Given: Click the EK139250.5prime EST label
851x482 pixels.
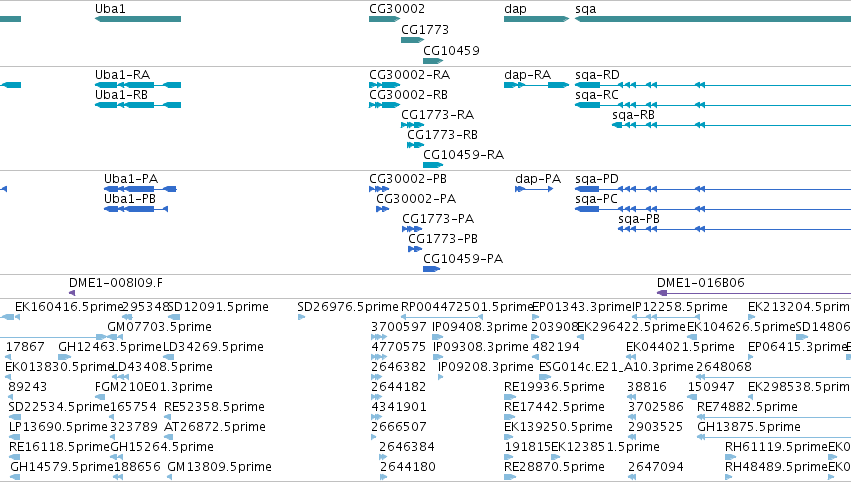Looking at the screenshot, I should point(558,427).
